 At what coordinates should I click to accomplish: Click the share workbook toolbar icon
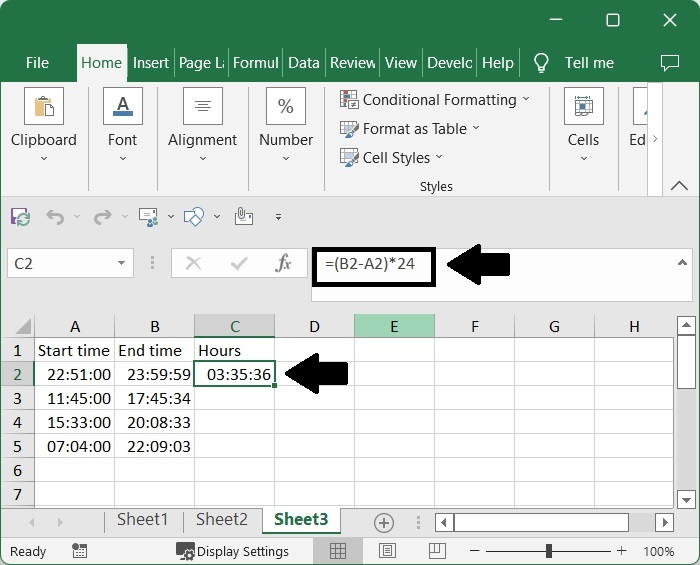point(149,217)
